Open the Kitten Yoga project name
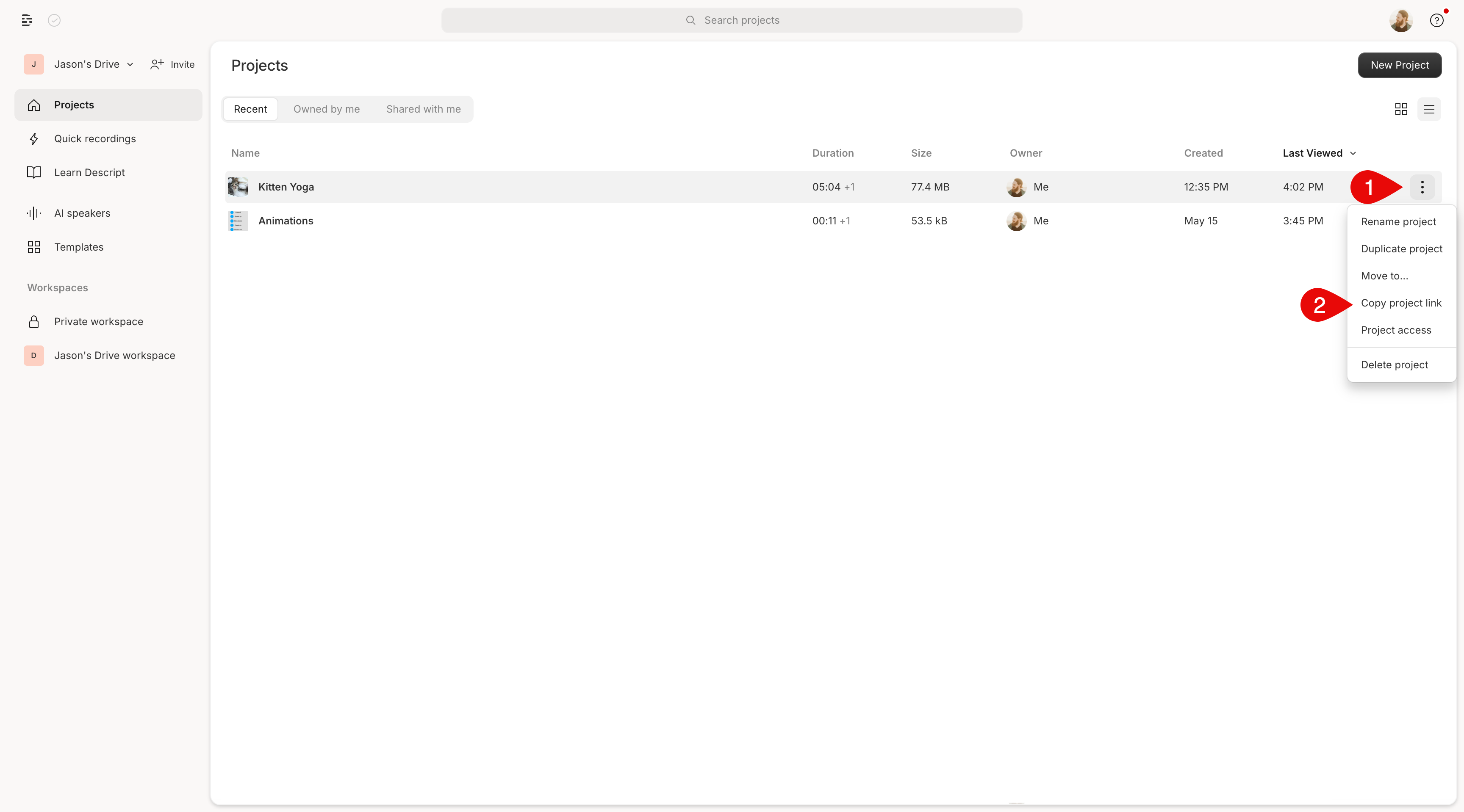This screenshot has width=1464, height=812. [286, 188]
